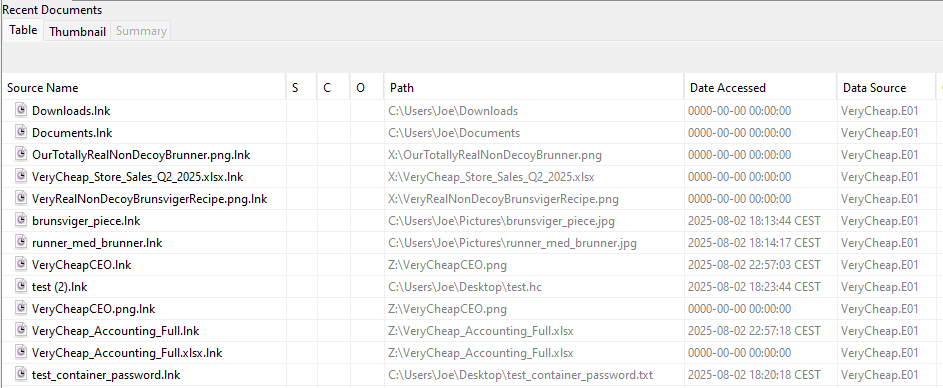The image size is (943, 388).
Task: Click date 2025-08-02 18:20:18 CEST
Action: (x=754, y=375)
